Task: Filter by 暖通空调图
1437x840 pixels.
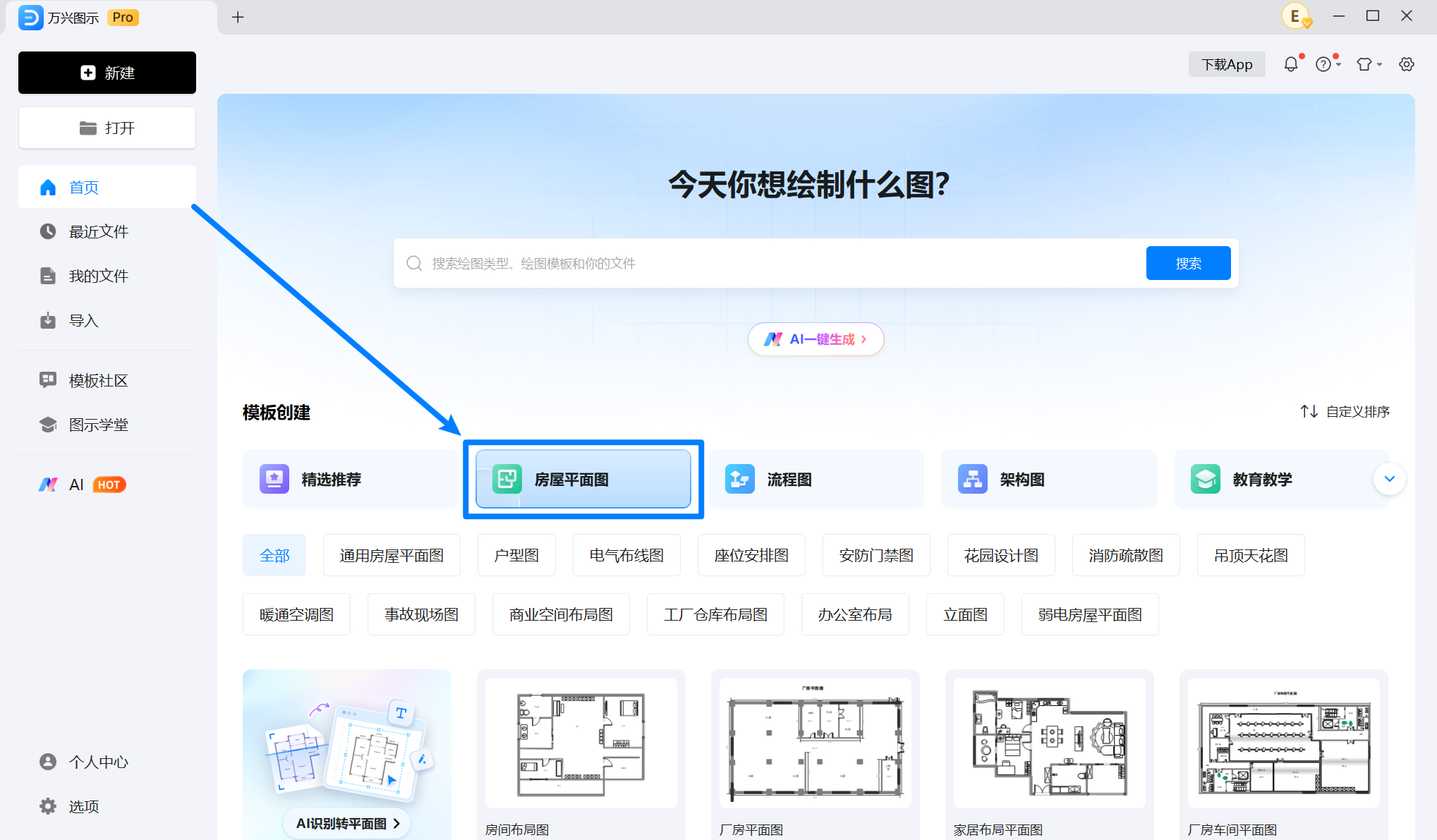Action: pos(296,614)
